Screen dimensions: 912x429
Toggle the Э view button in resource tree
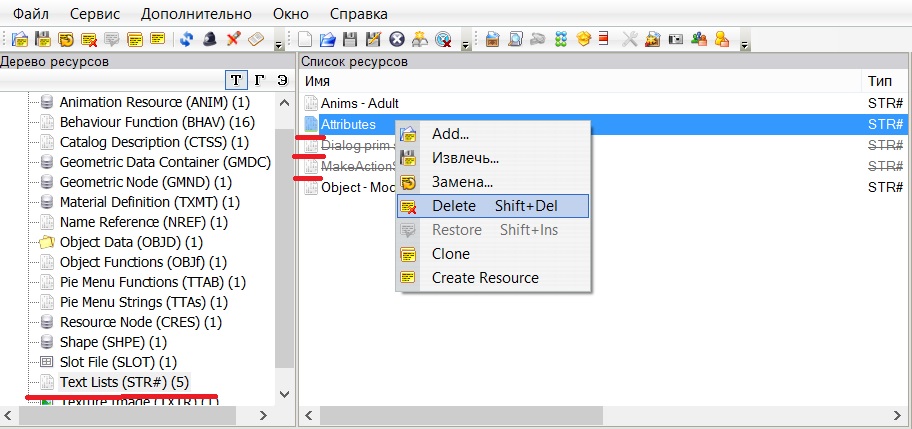[282, 79]
